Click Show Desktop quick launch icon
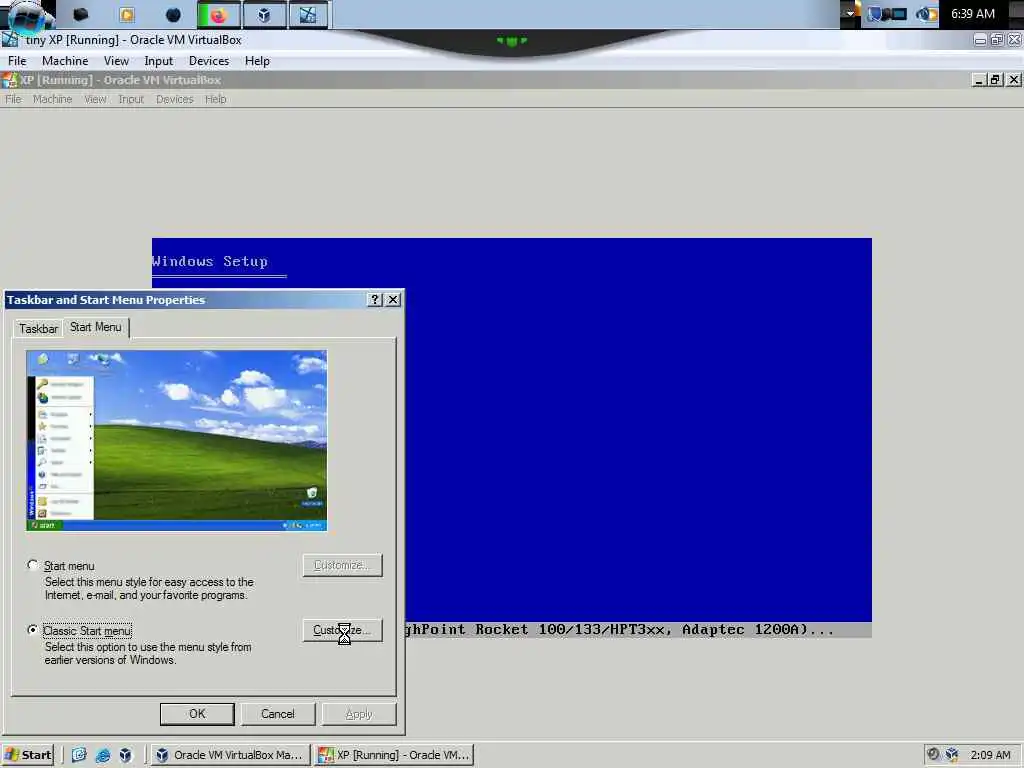Viewport: 1024px width, 768px height. pos(79,755)
